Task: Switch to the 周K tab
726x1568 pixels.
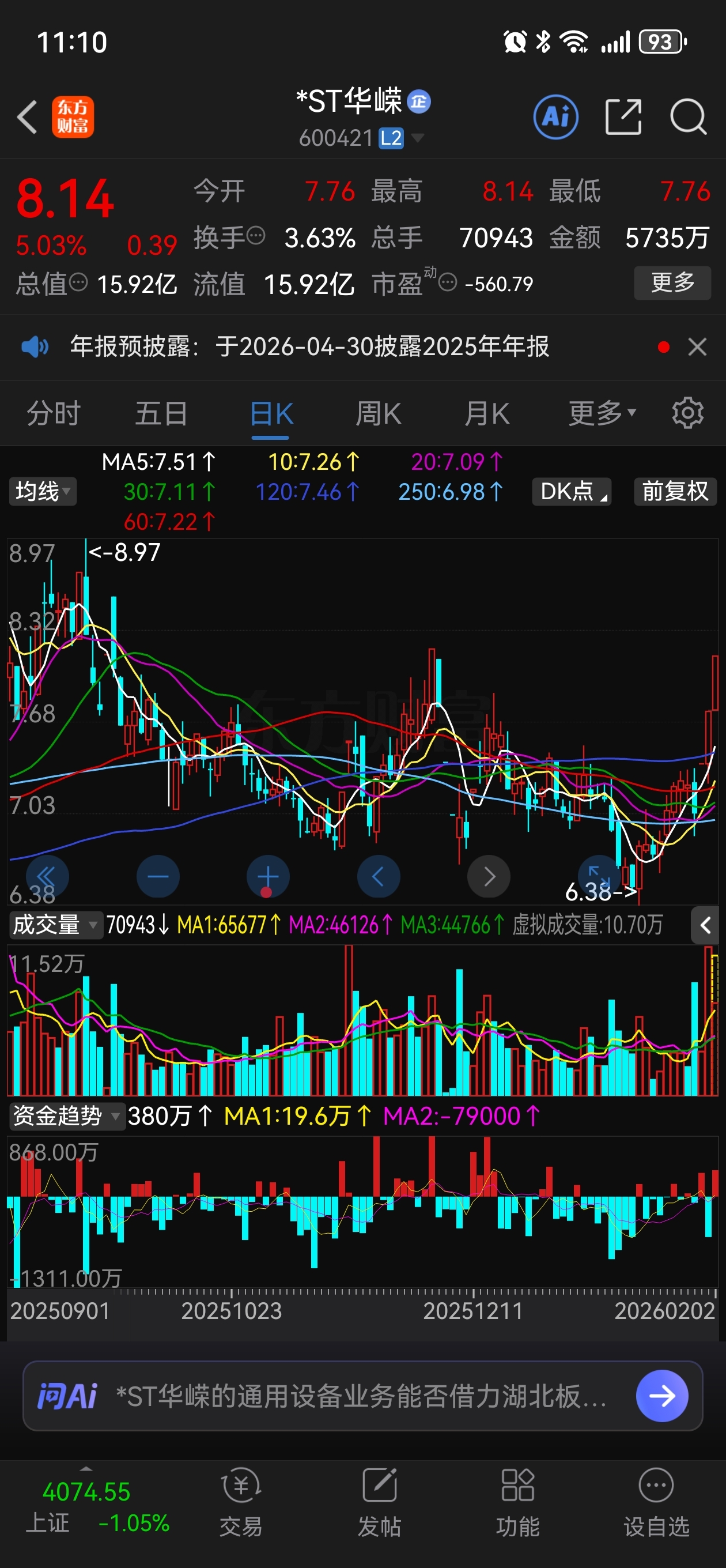Action: coord(378,414)
